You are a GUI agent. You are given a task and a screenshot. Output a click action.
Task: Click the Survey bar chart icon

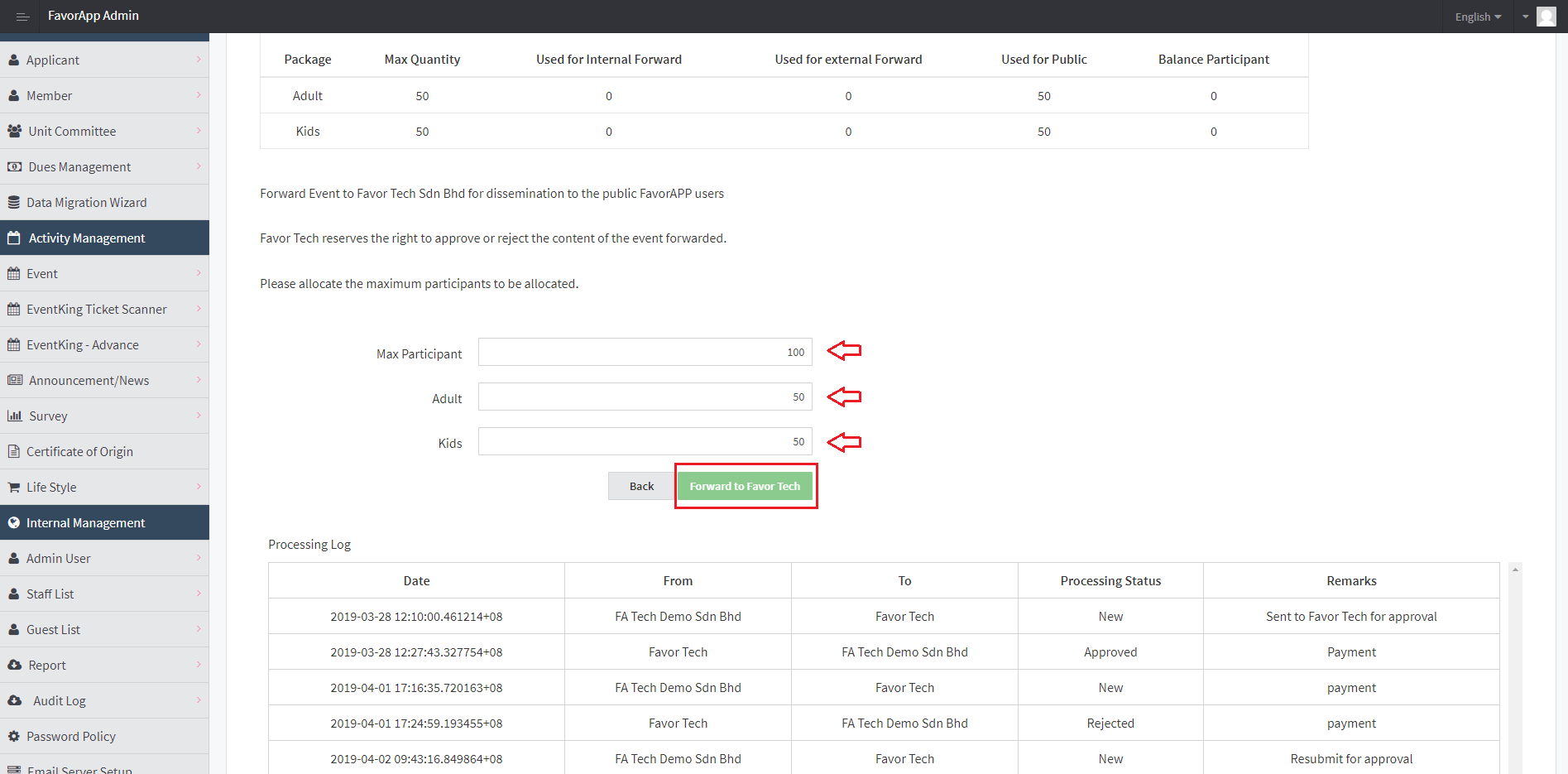[x=14, y=416]
